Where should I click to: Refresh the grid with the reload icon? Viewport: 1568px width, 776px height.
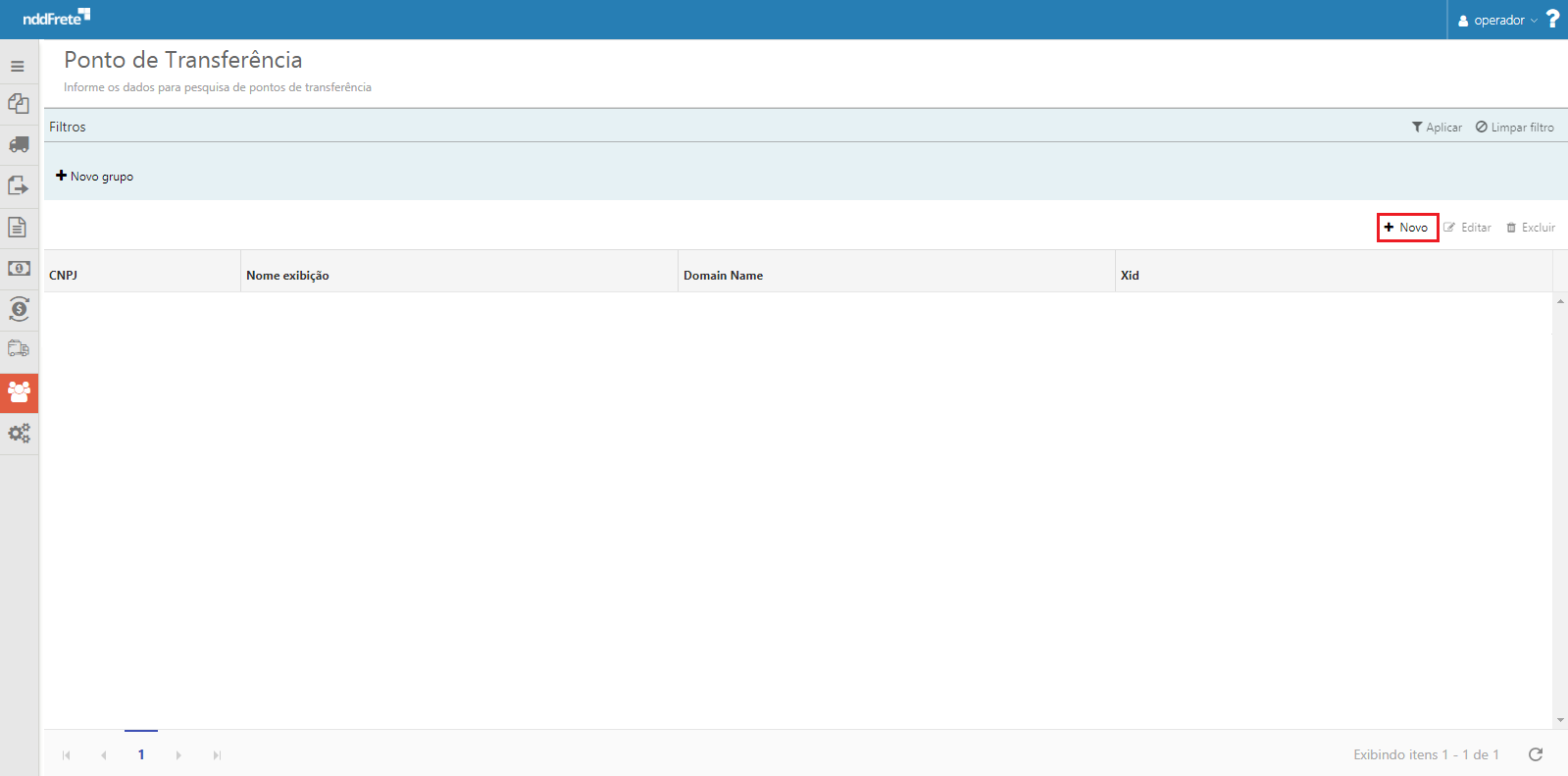tap(1536, 754)
